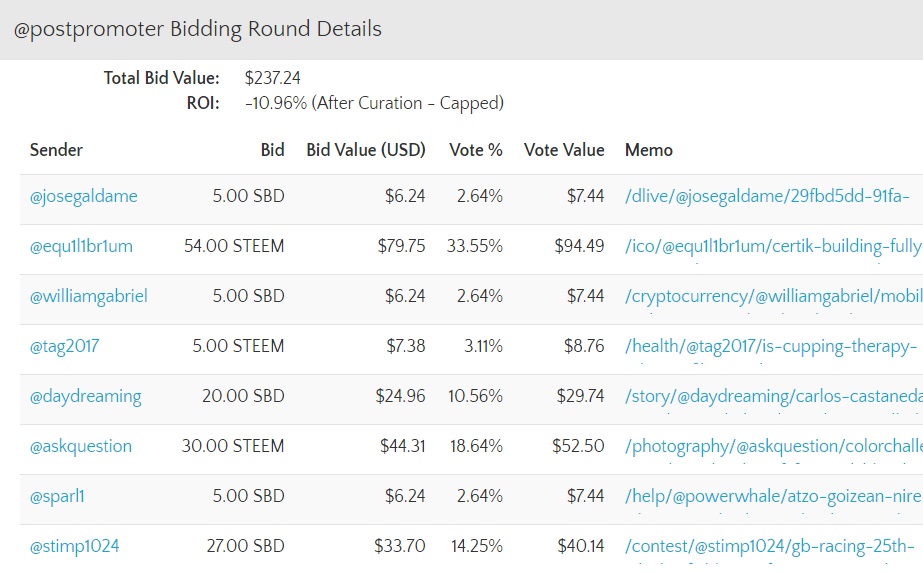Open the /contest/@stimp1024 gb-racing memo
This screenshot has height=574, width=923.
pos(769,546)
